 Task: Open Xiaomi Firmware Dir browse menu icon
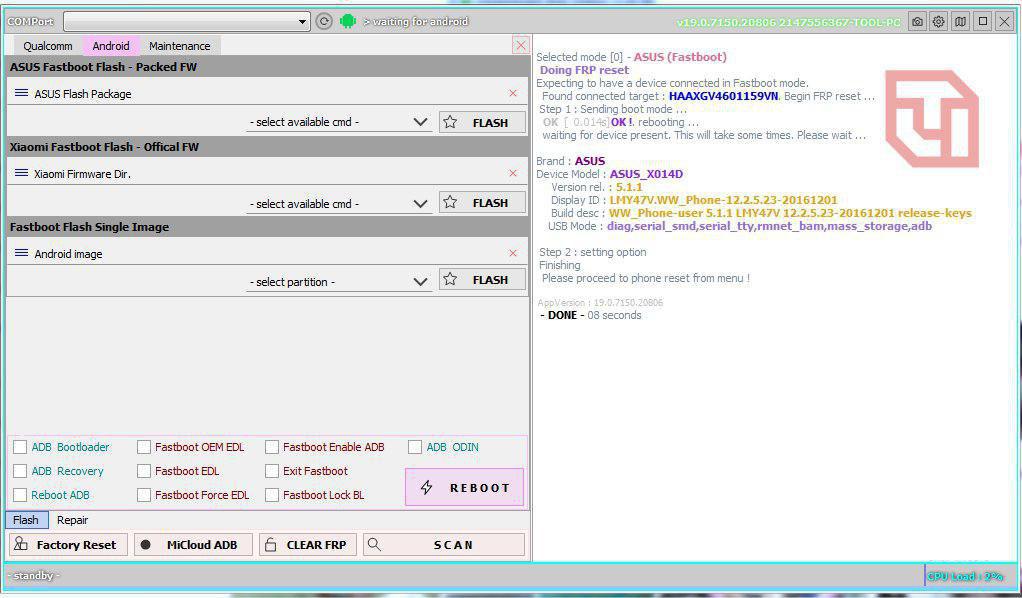[22, 173]
